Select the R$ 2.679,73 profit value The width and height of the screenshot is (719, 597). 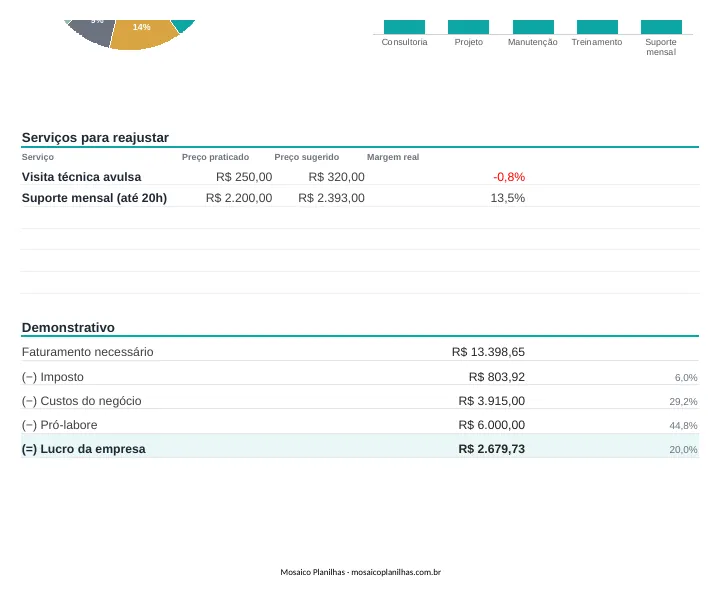[x=492, y=449]
